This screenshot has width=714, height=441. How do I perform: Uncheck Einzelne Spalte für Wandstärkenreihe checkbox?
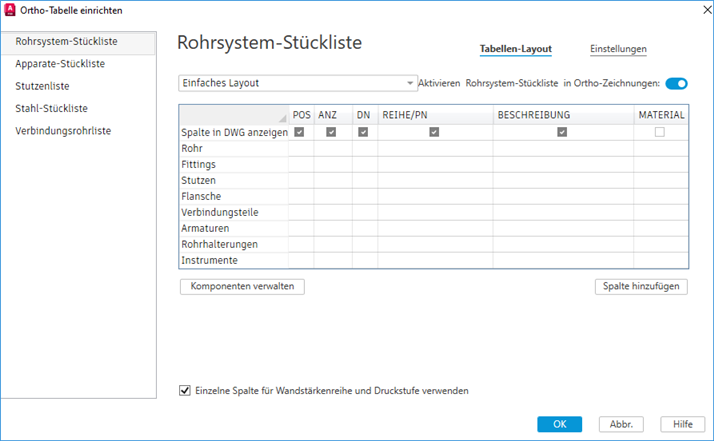[x=184, y=391]
